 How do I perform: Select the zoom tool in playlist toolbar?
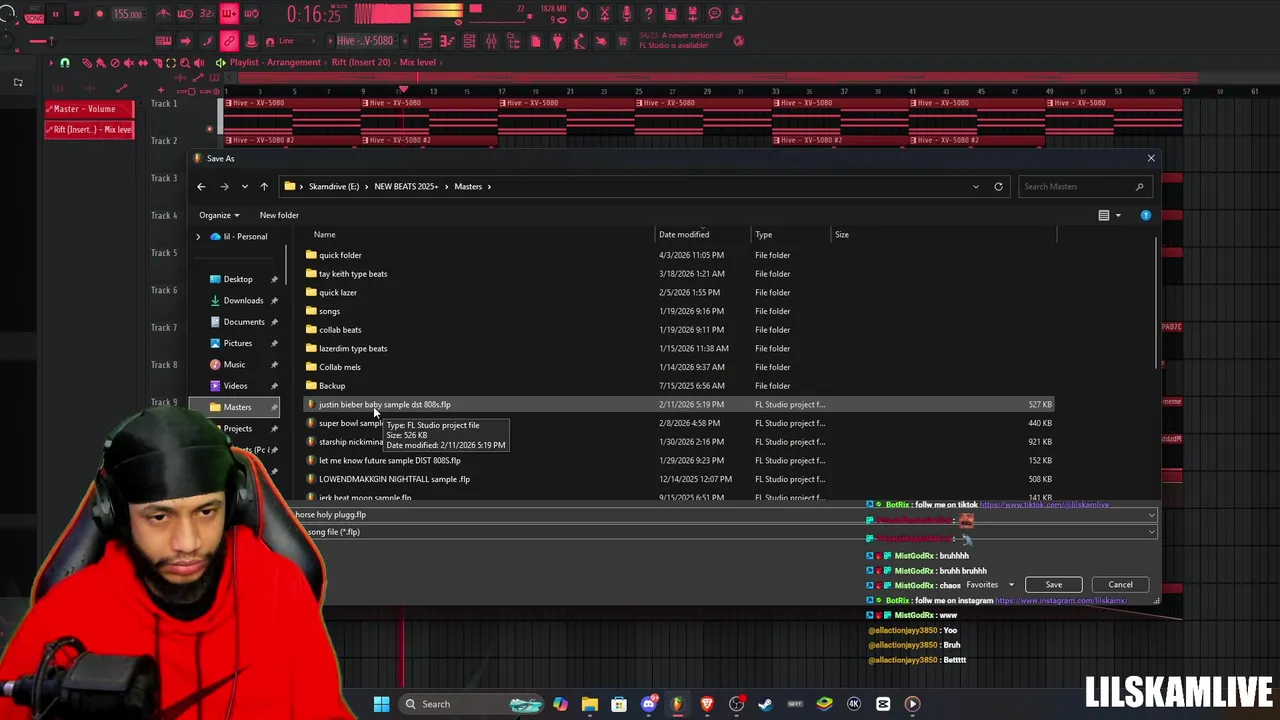pos(185,62)
